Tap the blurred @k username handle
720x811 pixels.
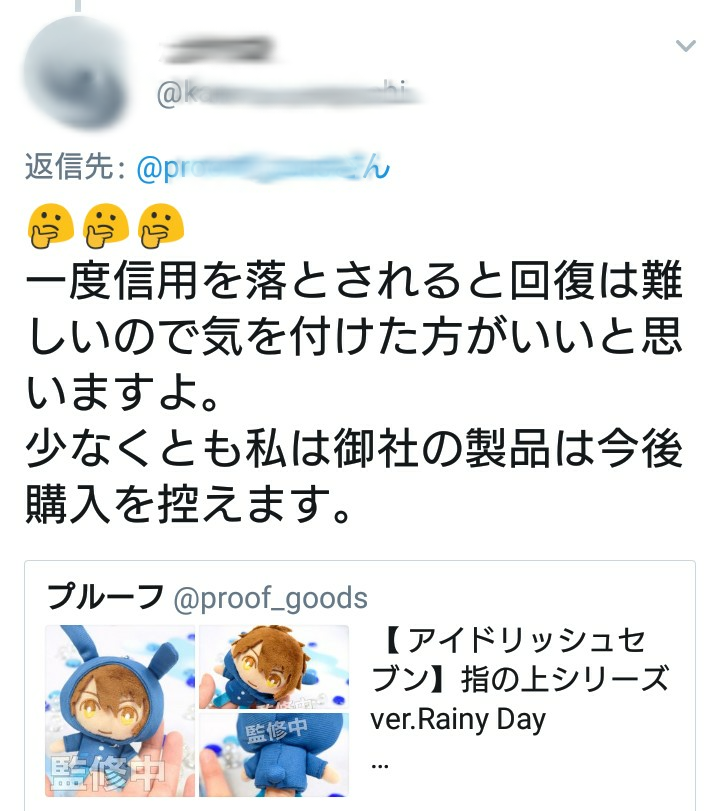click(x=290, y=94)
